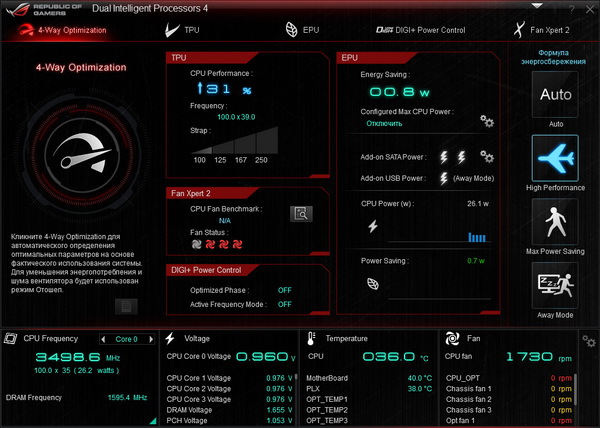The height and width of the screenshot is (428, 600).
Task: Open the 4-Way Optimization tab
Action: click(x=62, y=30)
